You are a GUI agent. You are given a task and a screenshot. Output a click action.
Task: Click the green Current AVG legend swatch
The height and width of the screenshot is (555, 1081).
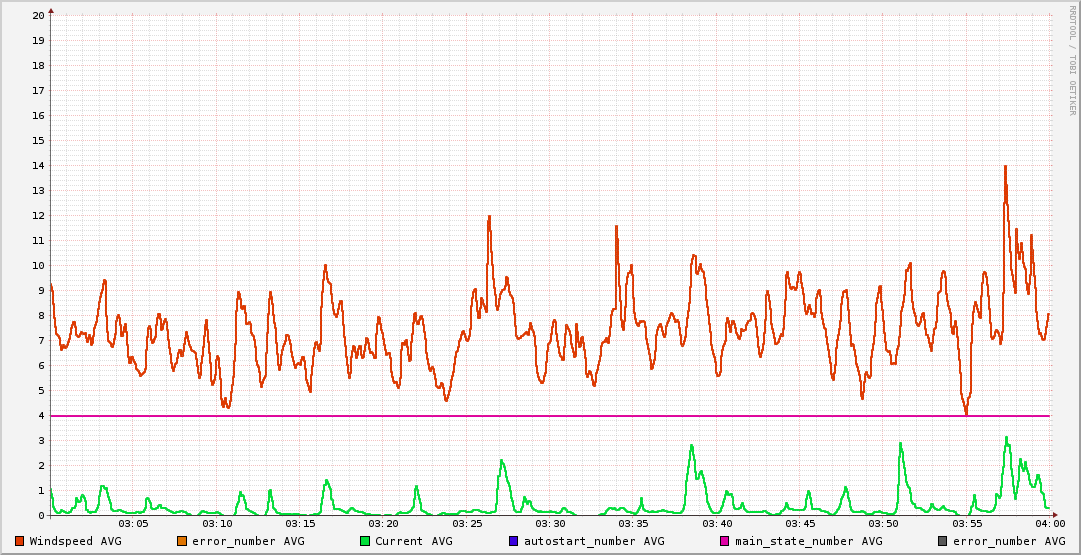(x=365, y=541)
